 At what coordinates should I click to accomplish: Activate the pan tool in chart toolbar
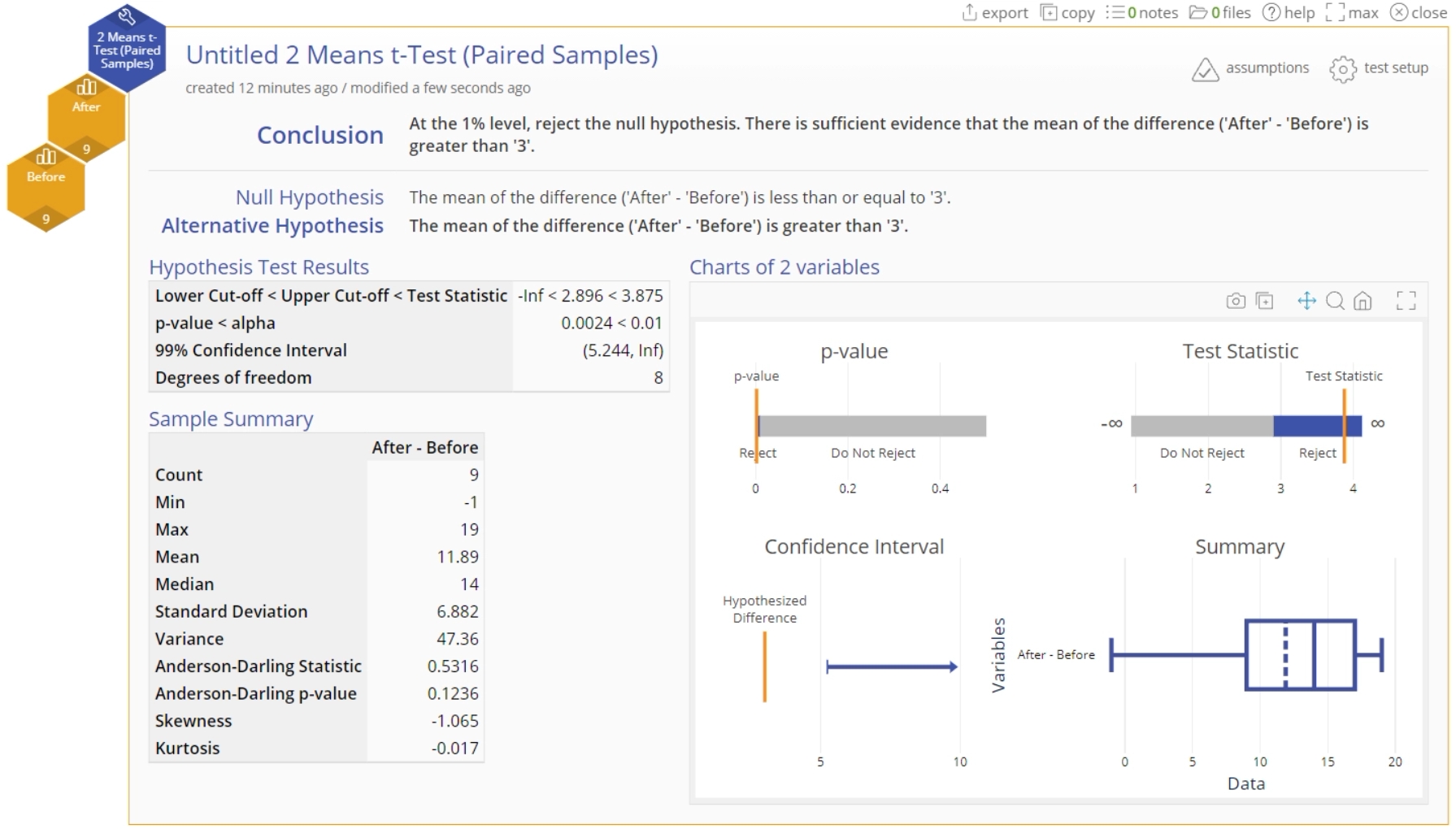(1306, 301)
